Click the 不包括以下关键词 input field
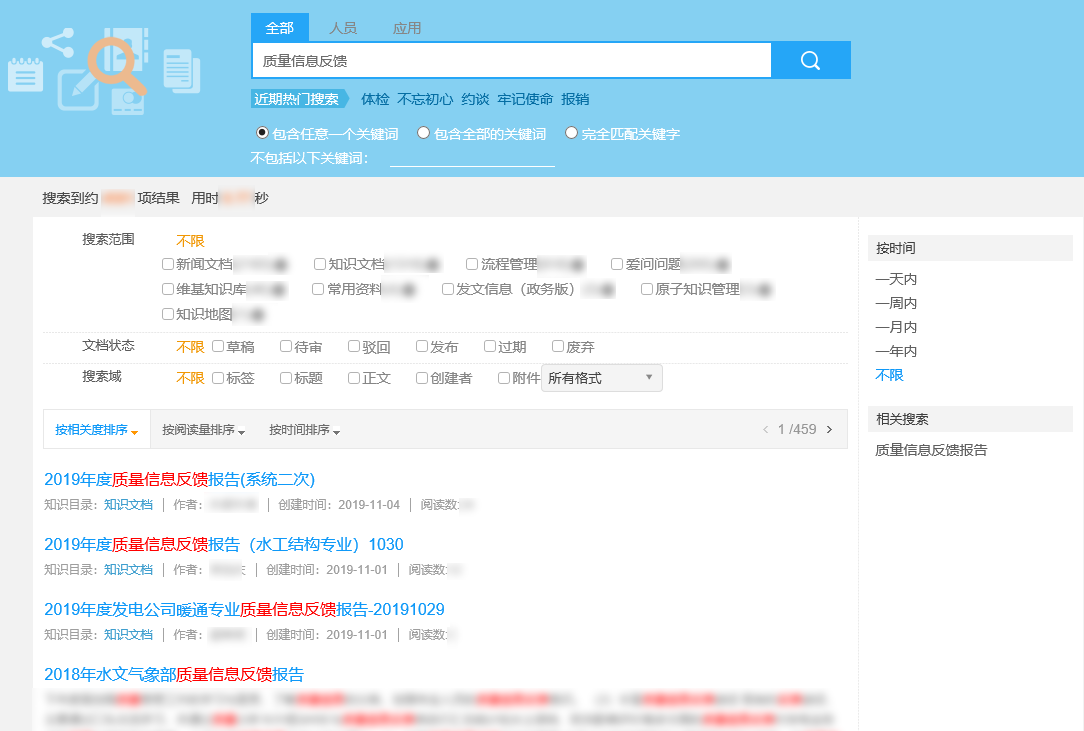The height and width of the screenshot is (731, 1084). (472, 158)
